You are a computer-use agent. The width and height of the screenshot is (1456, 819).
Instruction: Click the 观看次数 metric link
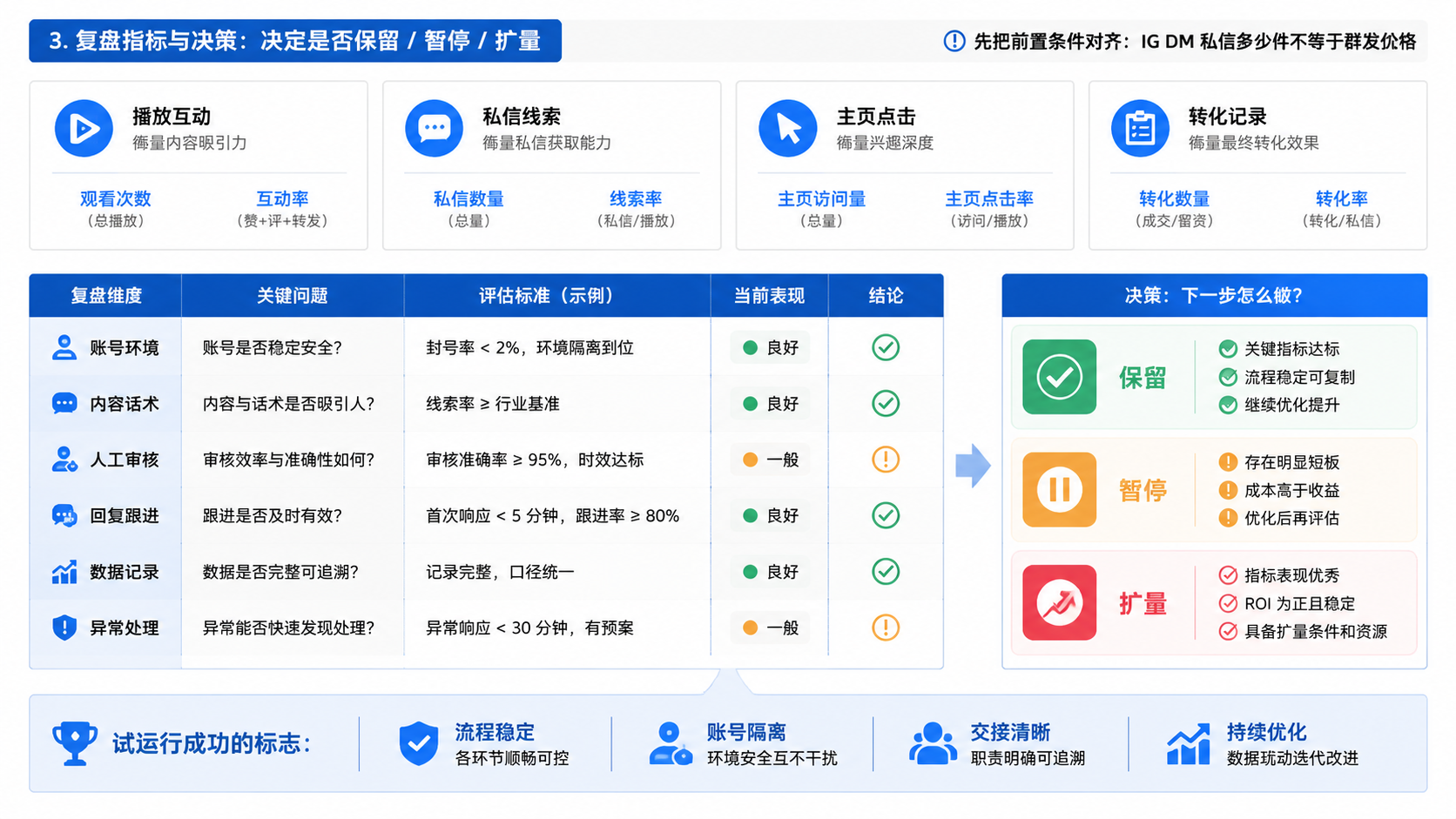(x=116, y=198)
